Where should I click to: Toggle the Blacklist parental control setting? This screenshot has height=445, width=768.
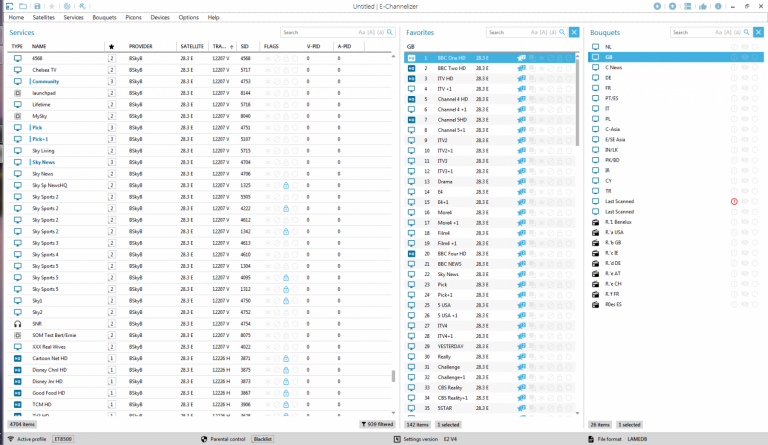(264, 438)
